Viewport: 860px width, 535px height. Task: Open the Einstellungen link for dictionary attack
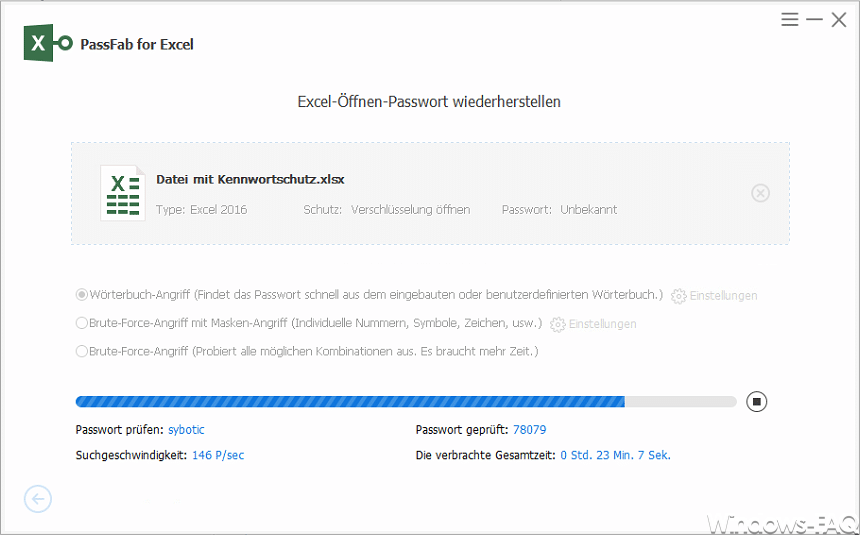coord(723,296)
